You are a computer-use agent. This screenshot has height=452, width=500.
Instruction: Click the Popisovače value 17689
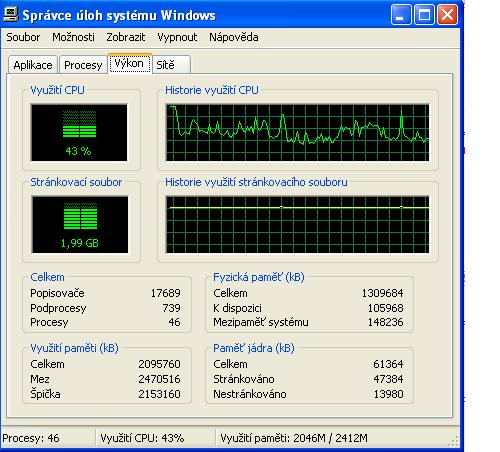(166, 293)
